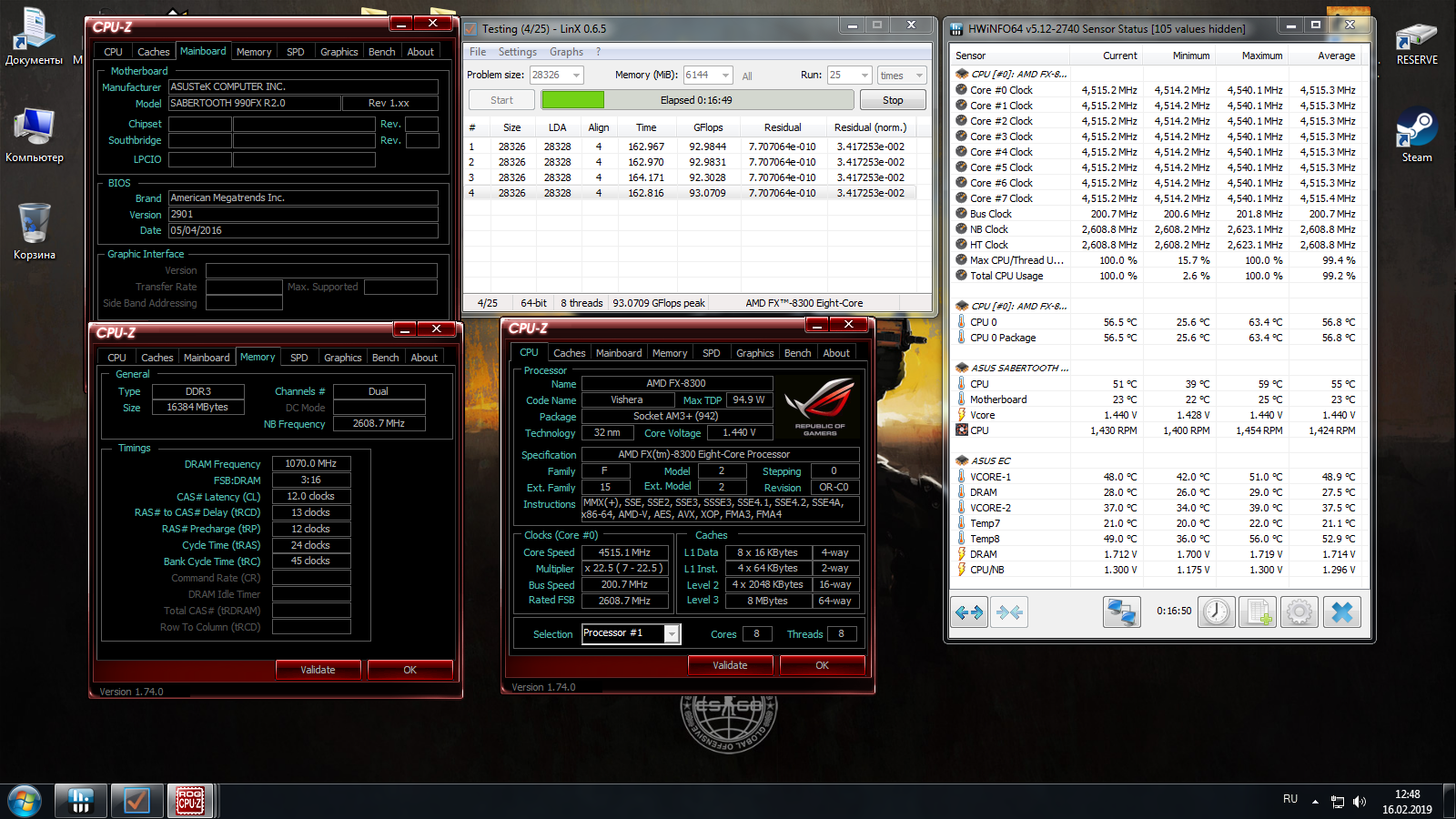Open the LinX Graphs menu

(566, 52)
